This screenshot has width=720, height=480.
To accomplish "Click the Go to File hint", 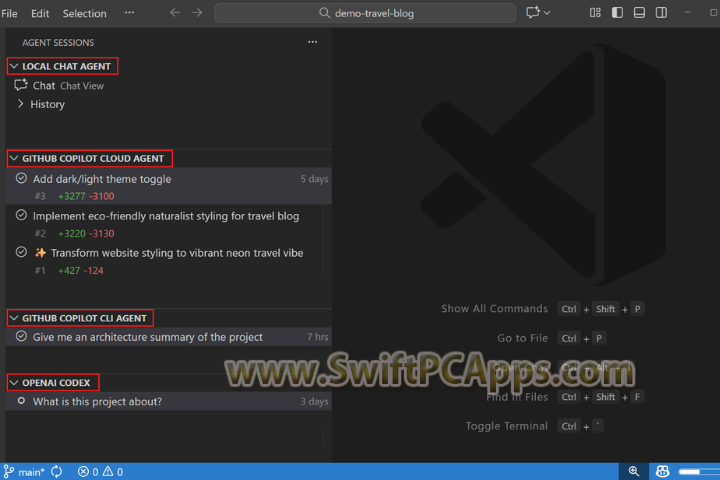I will (x=523, y=338).
